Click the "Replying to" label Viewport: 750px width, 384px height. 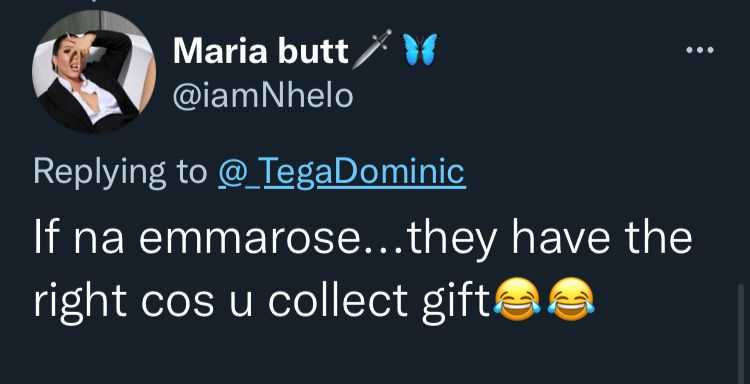pos(120,173)
